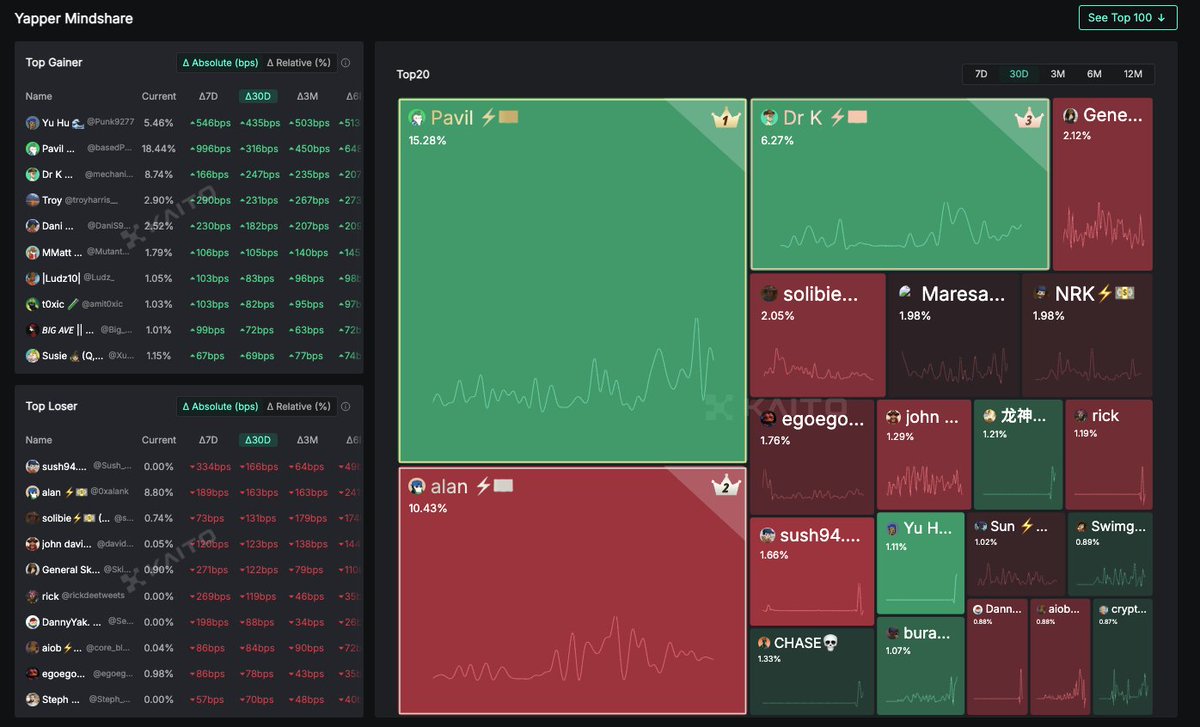Click Top20 heading above treemap
Screen dimensions: 1200x727
(413, 74)
